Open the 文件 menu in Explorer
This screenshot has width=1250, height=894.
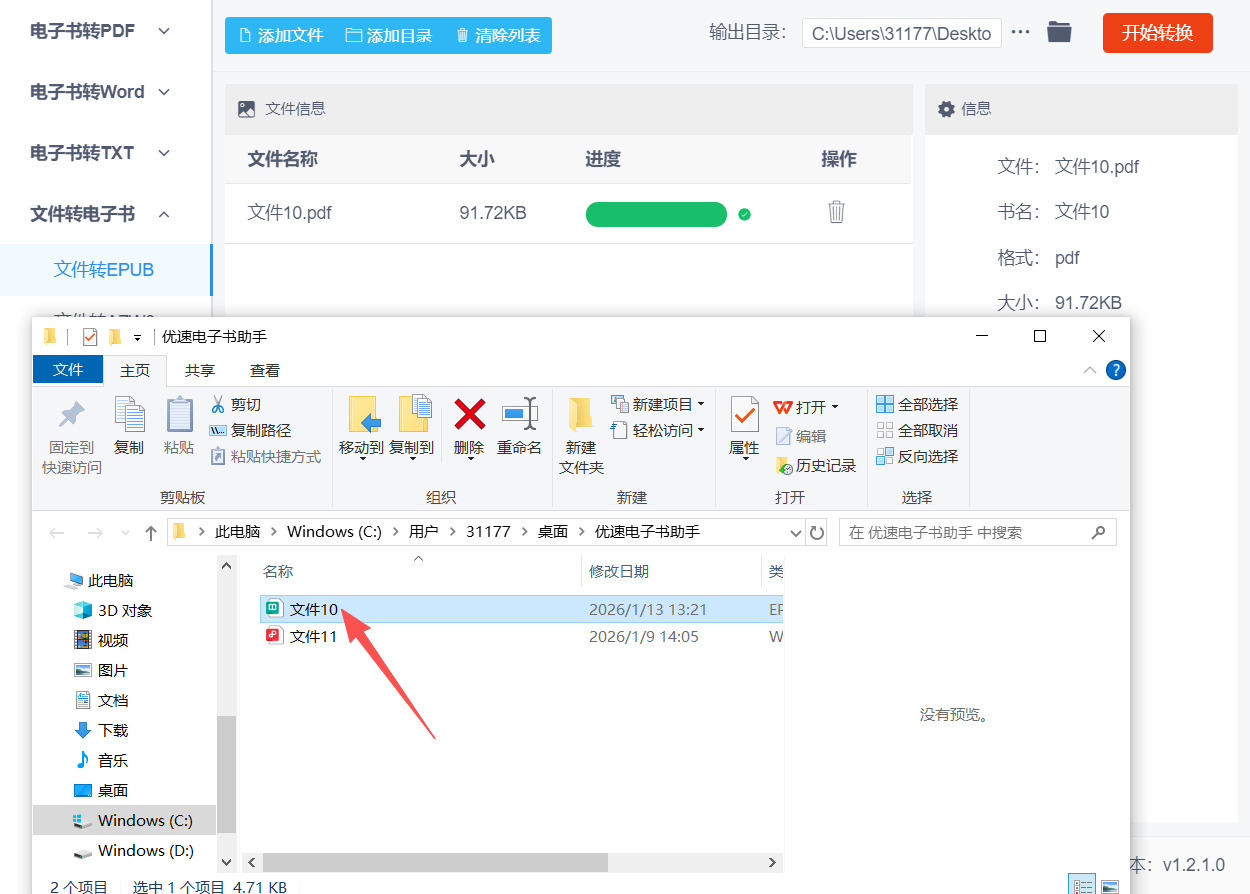[x=67, y=369]
